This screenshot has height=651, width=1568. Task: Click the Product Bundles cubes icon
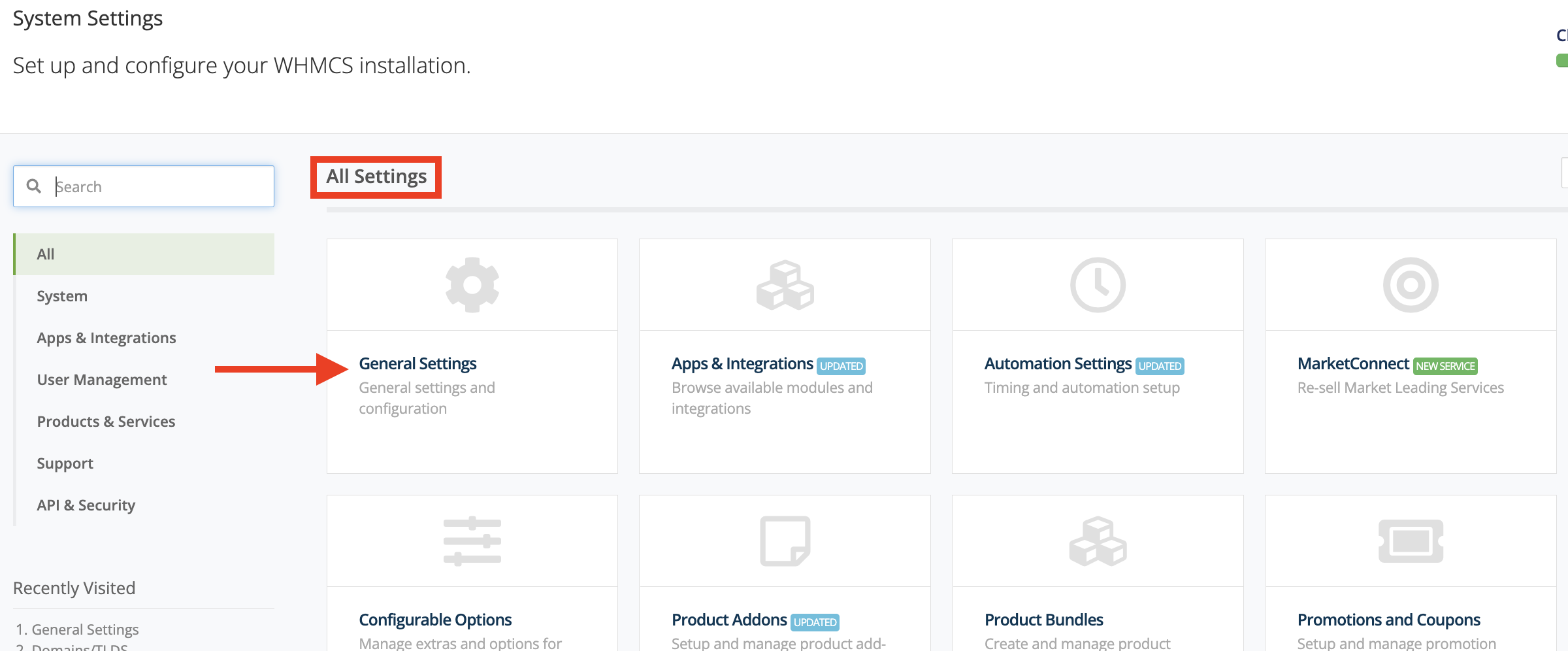coord(1098,541)
